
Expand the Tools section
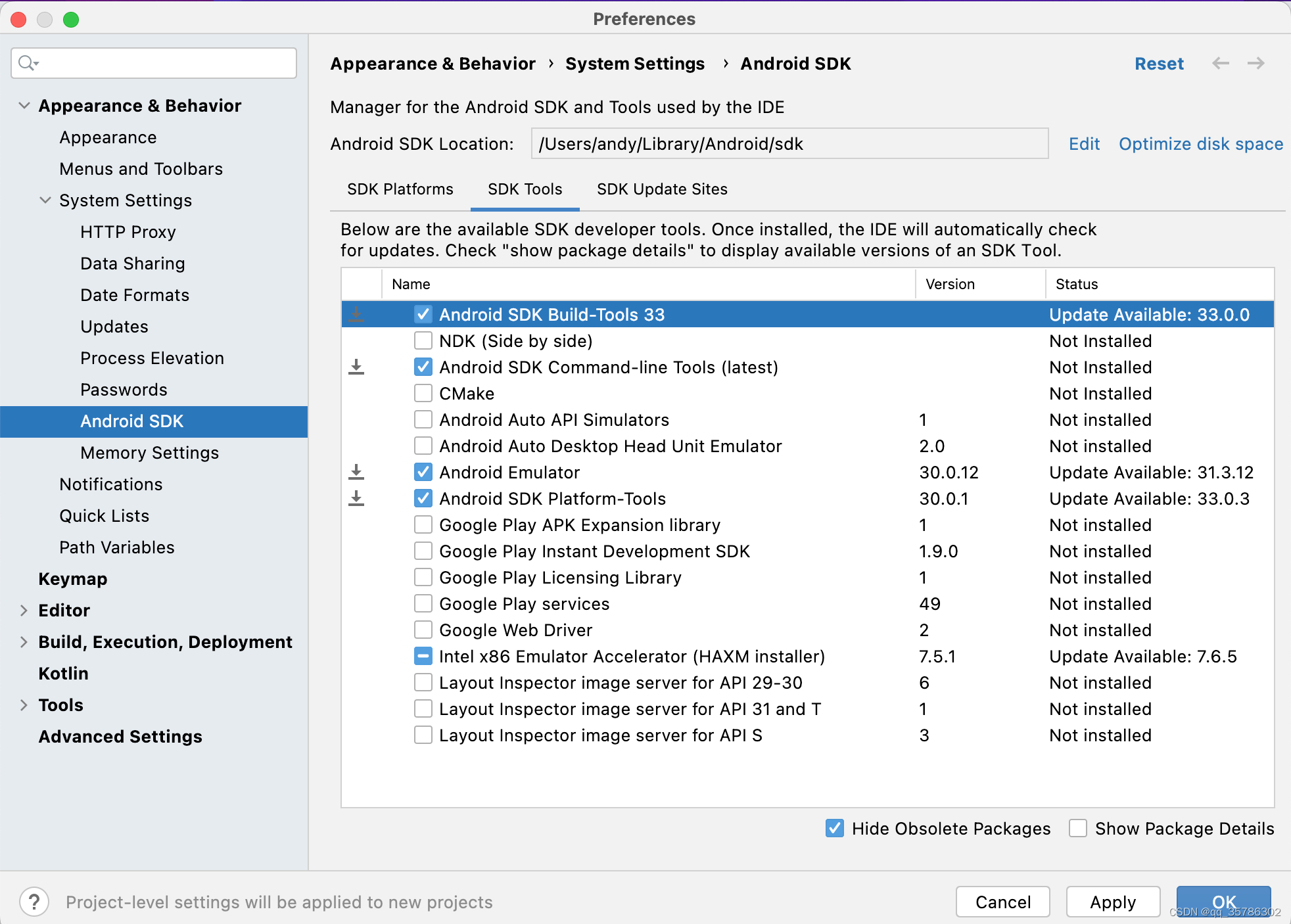point(24,705)
